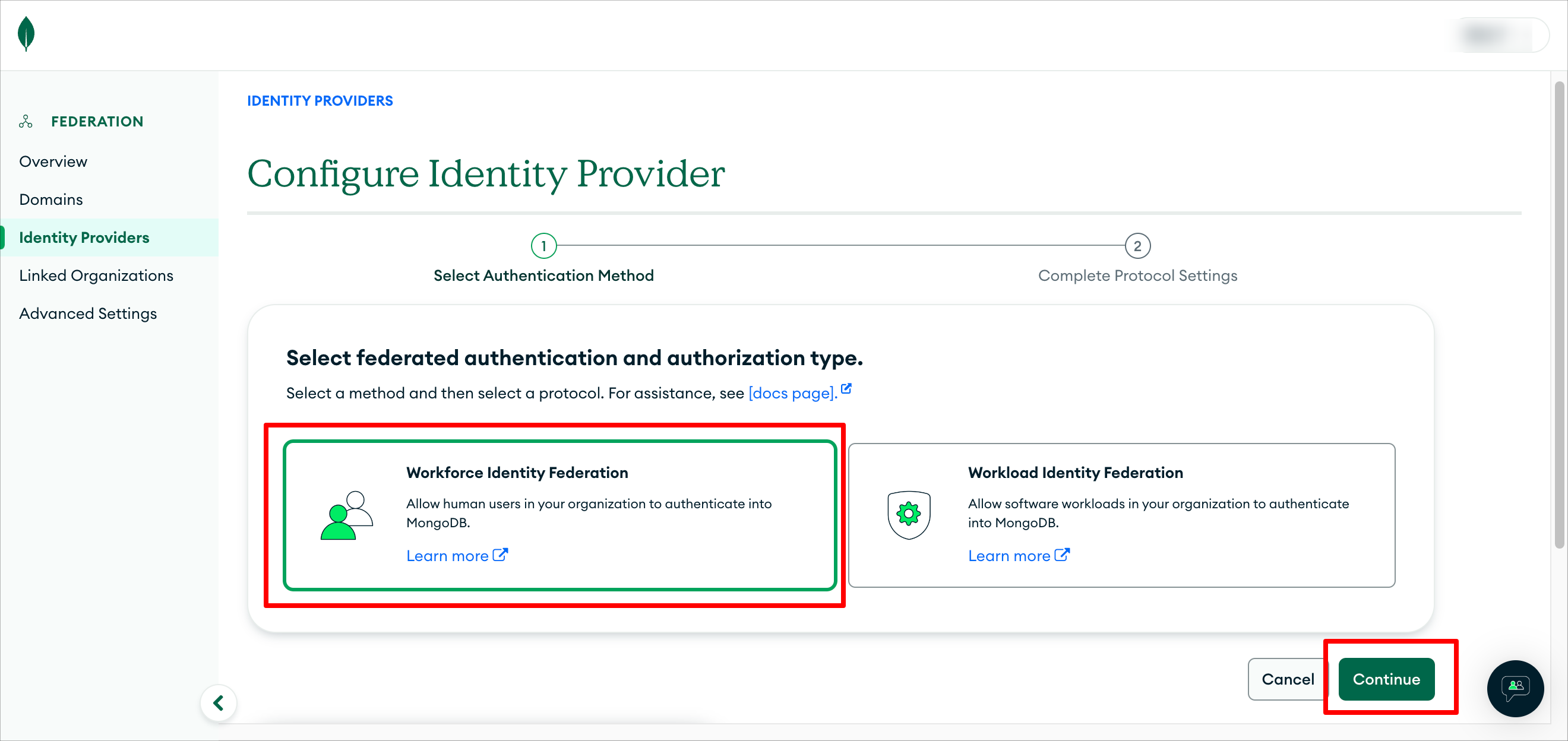Open the support chat bubble icon

click(x=1515, y=688)
